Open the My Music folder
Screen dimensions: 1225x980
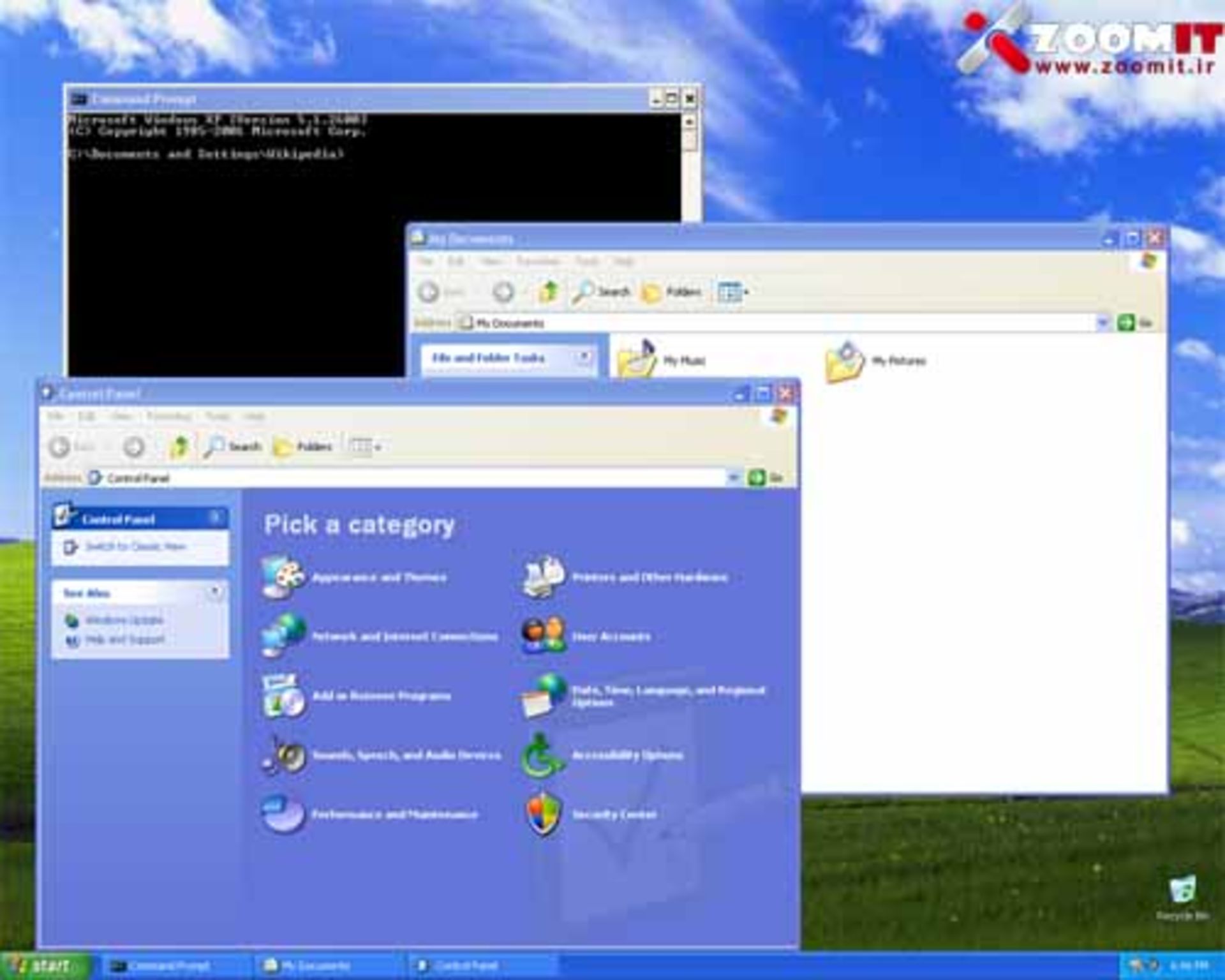(662, 360)
